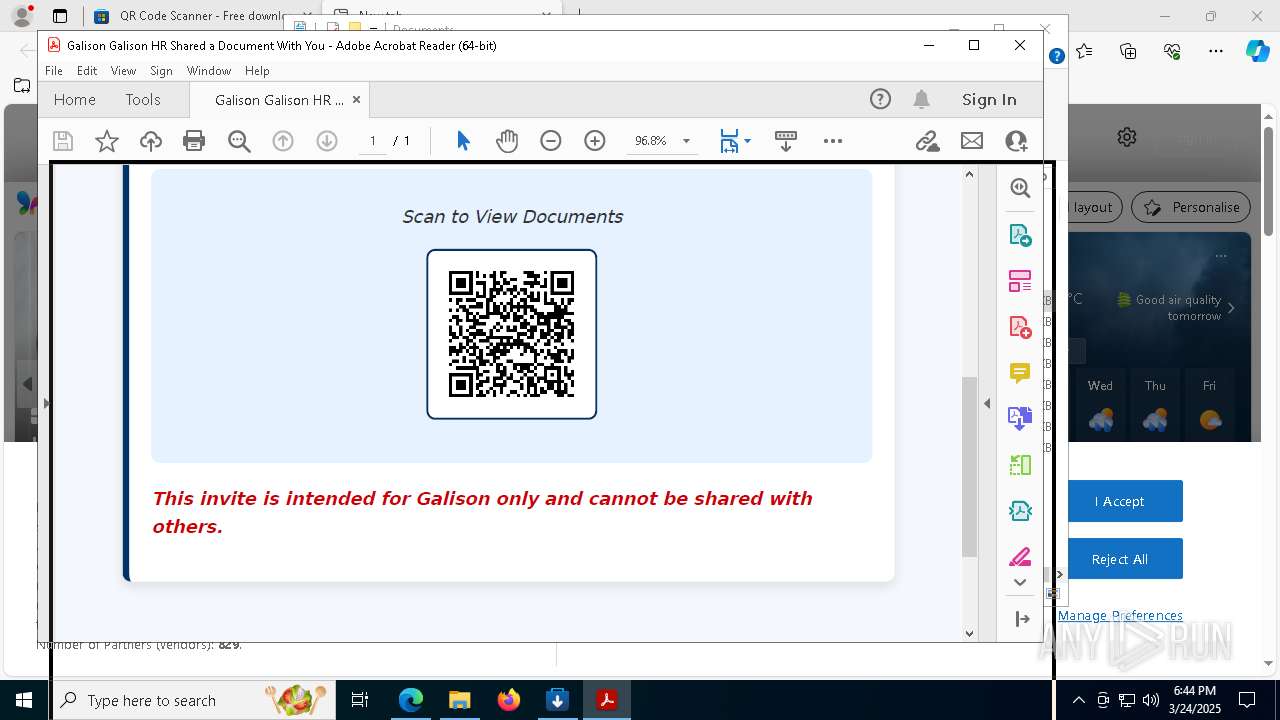Open search tool in right pane
This screenshot has width=1280, height=720.
[x=1020, y=188]
